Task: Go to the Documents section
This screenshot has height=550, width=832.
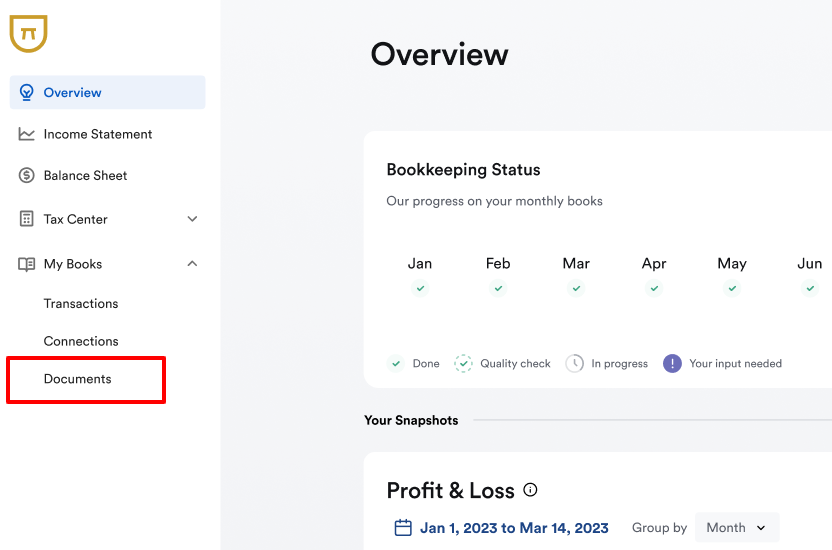Action: (78, 379)
